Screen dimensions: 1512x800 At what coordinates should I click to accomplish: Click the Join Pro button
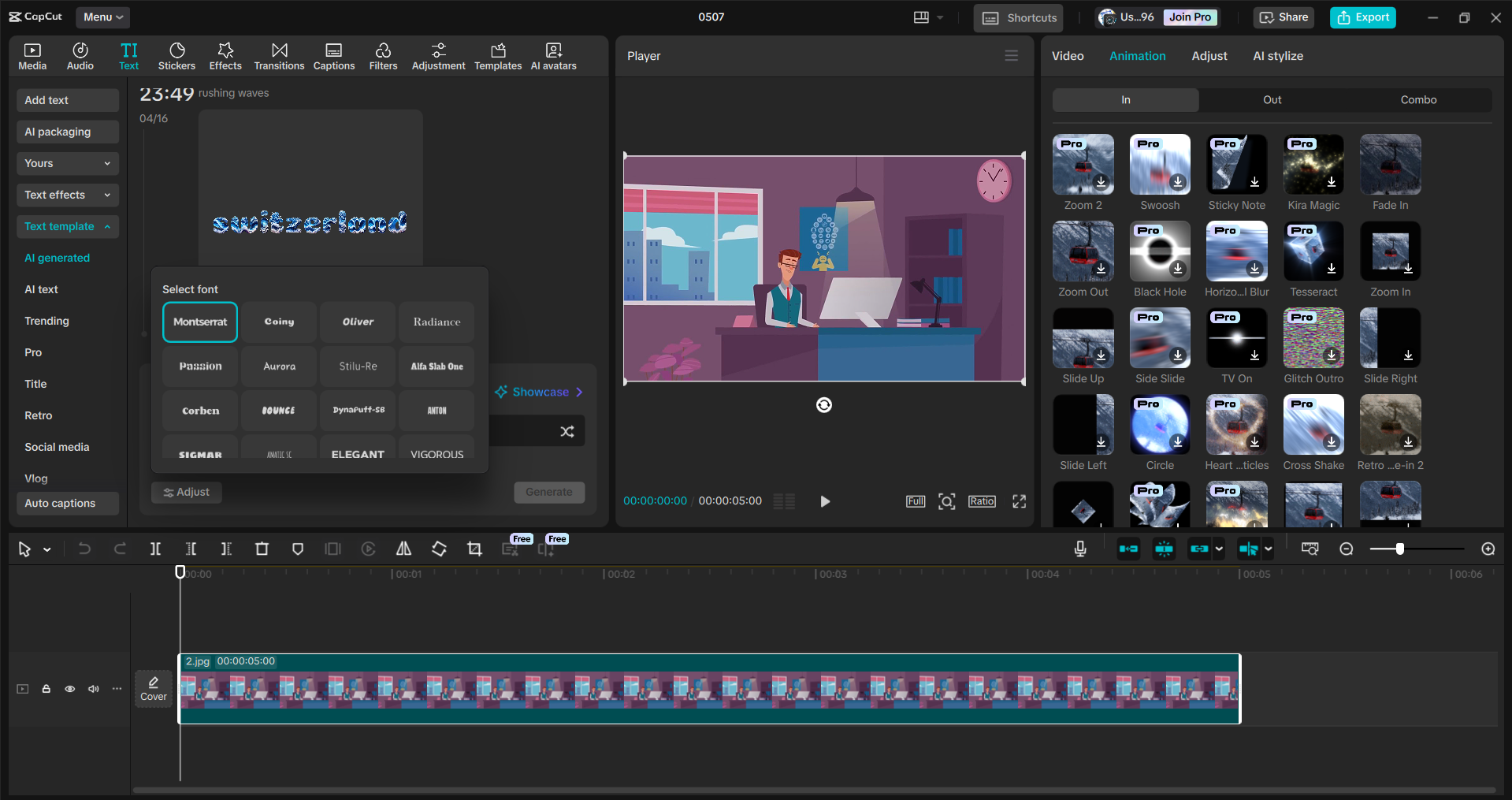click(1189, 17)
